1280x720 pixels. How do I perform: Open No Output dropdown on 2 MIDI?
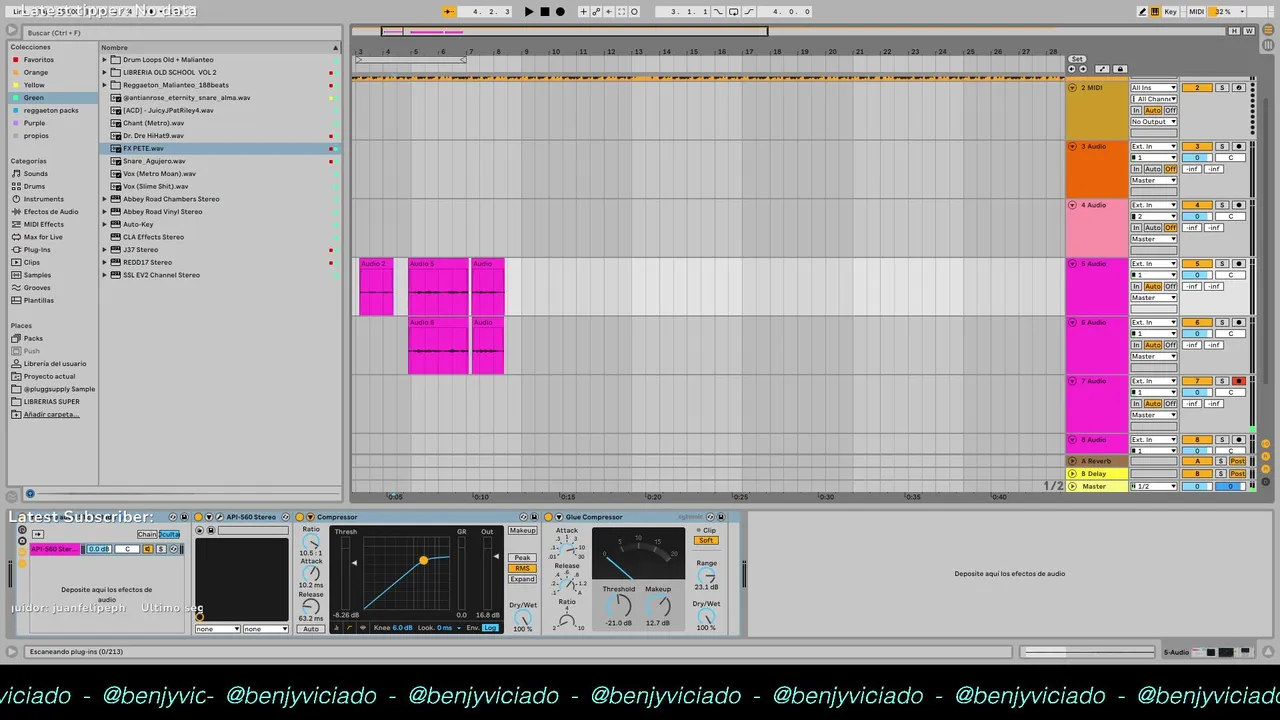tap(1154, 122)
